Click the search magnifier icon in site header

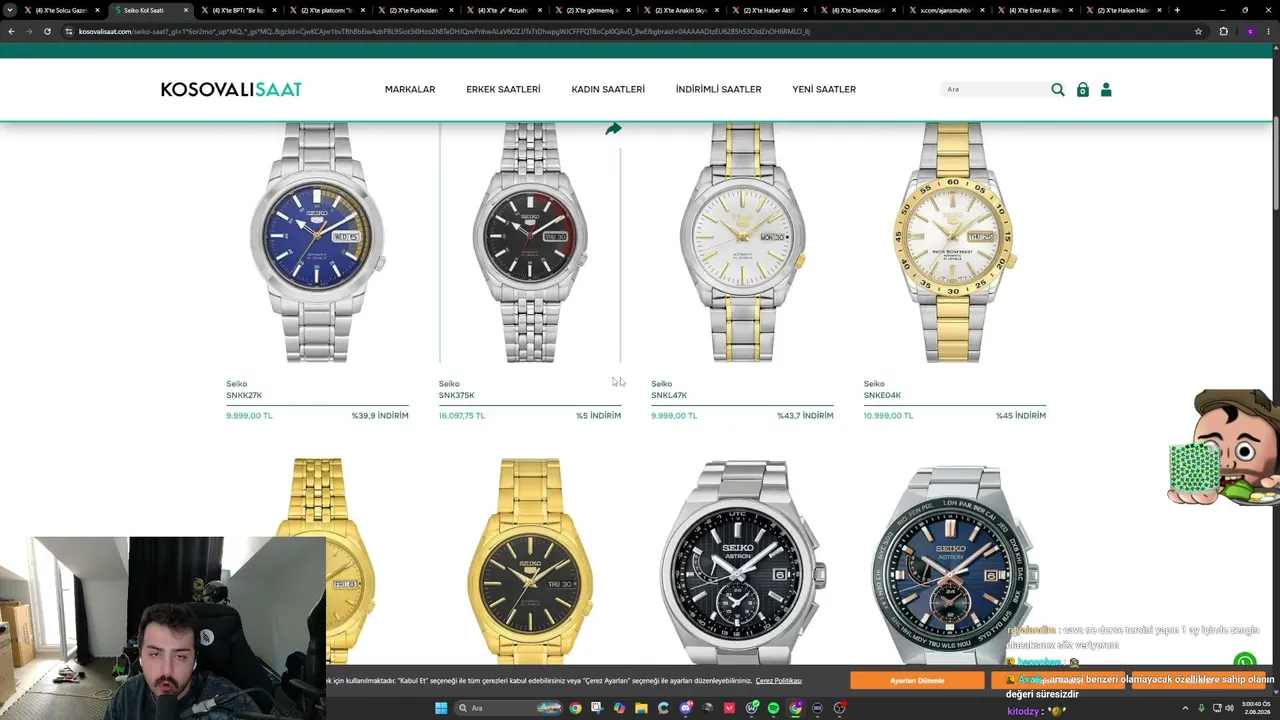[x=1058, y=90]
